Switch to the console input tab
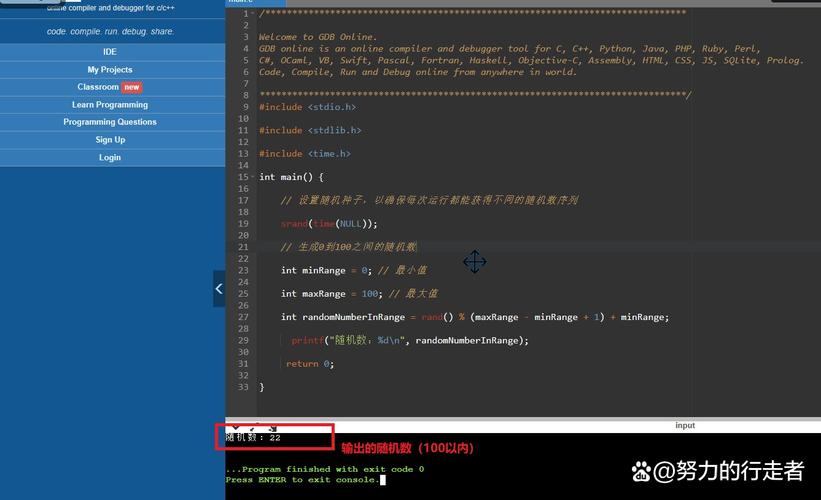This screenshot has width=821, height=500. pyautogui.click(x=685, y=426)
